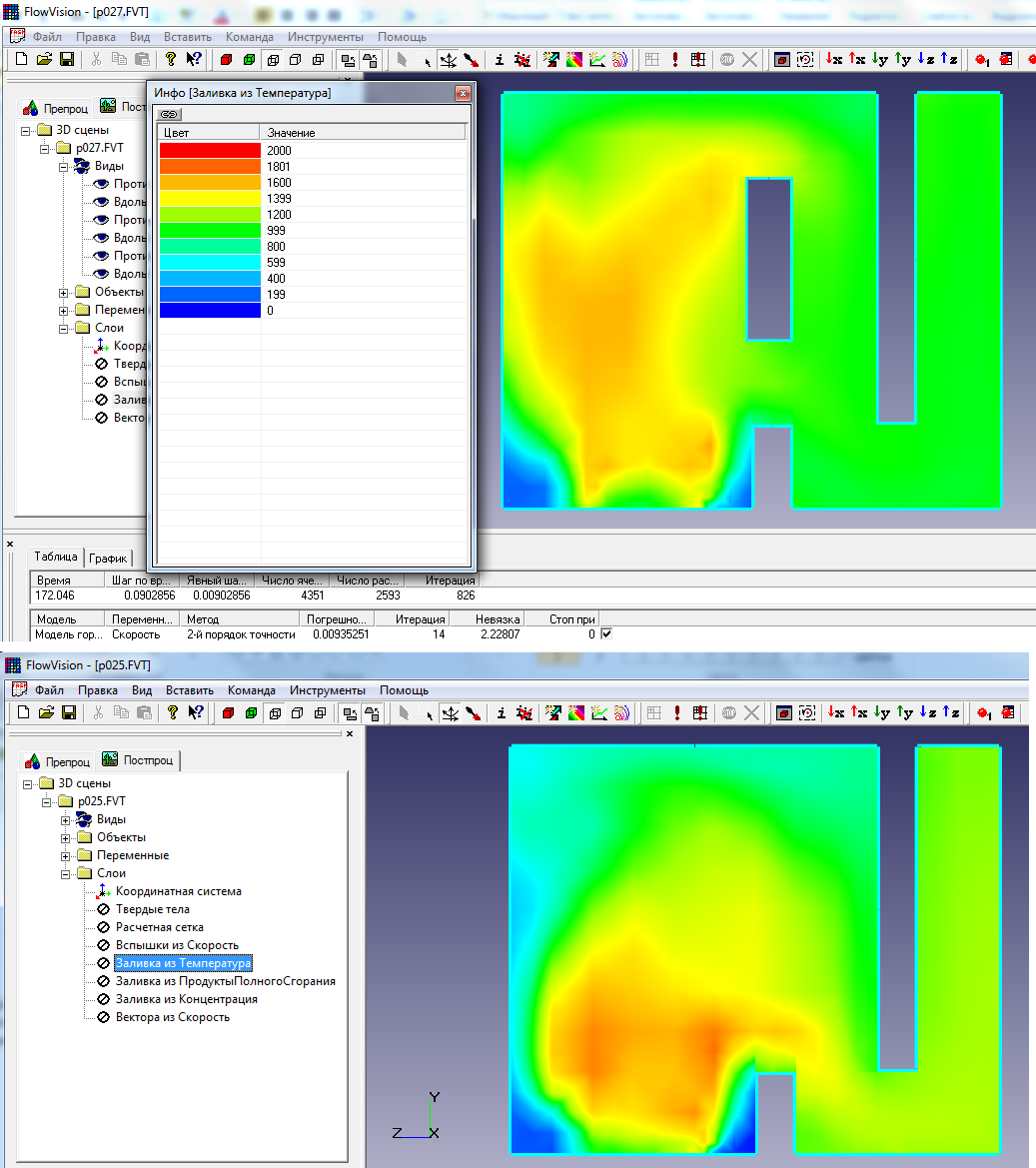This screenshot has width=1036, height=1168.
Task: Expand the Объекты node in the p025 tree
Action: pyautogui.click(x=65, y=837)
